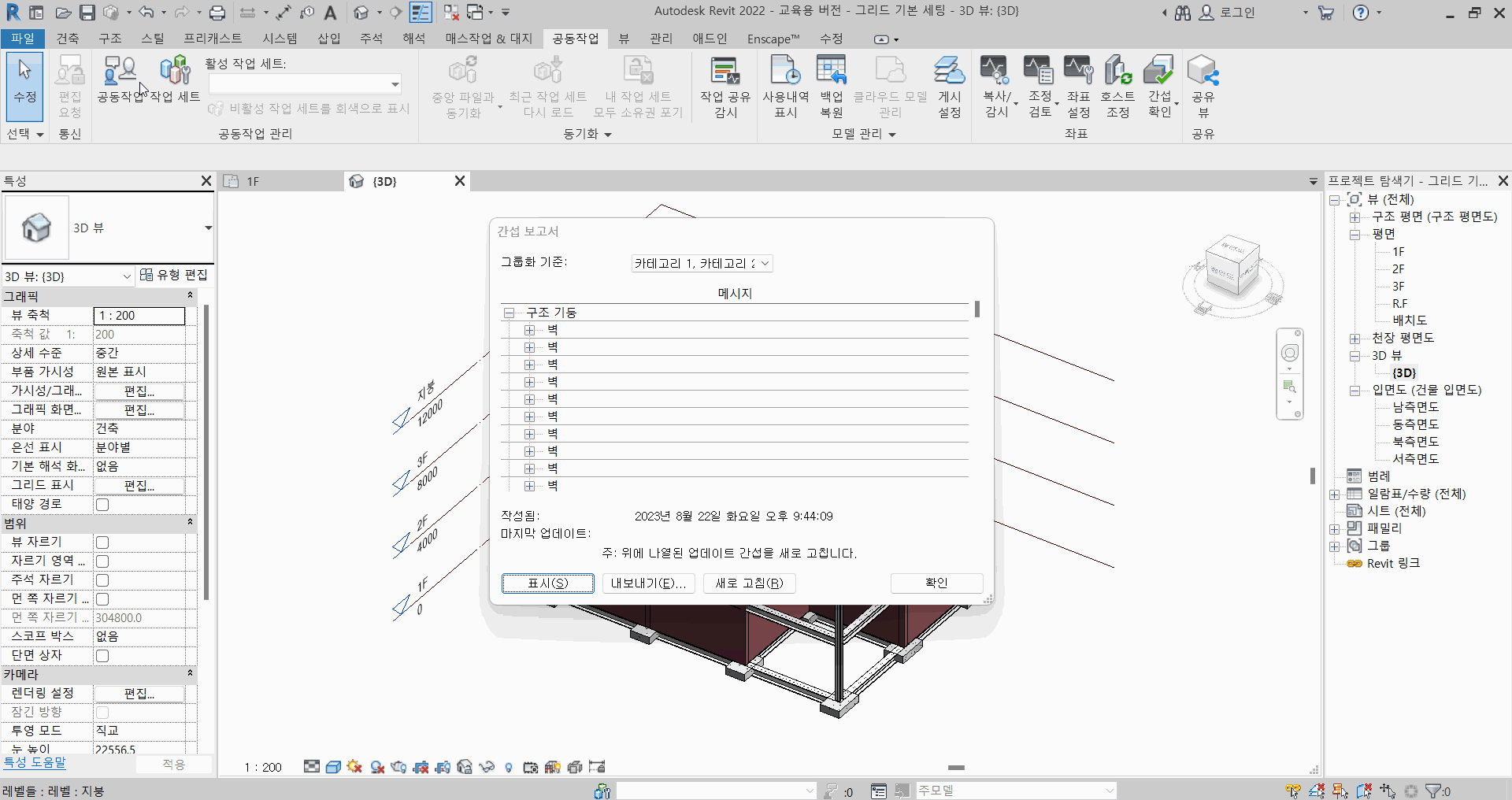Open the 공동작업 collaborate tool
This screenshot has width=1512, height=800.
(120, 79)
